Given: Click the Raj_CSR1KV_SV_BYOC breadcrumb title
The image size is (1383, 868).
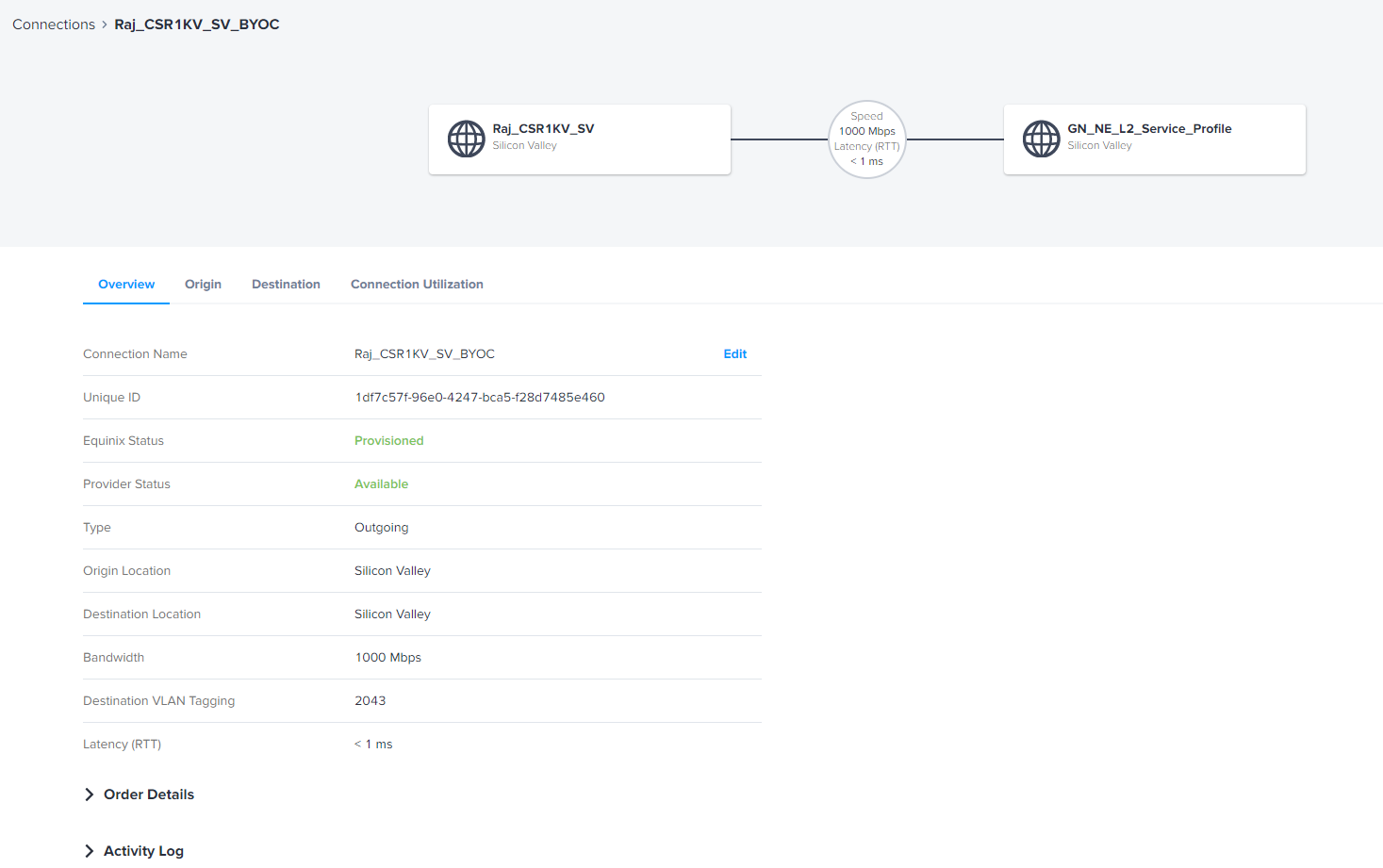Looking at the screenshot, I should tap(197, 25).
